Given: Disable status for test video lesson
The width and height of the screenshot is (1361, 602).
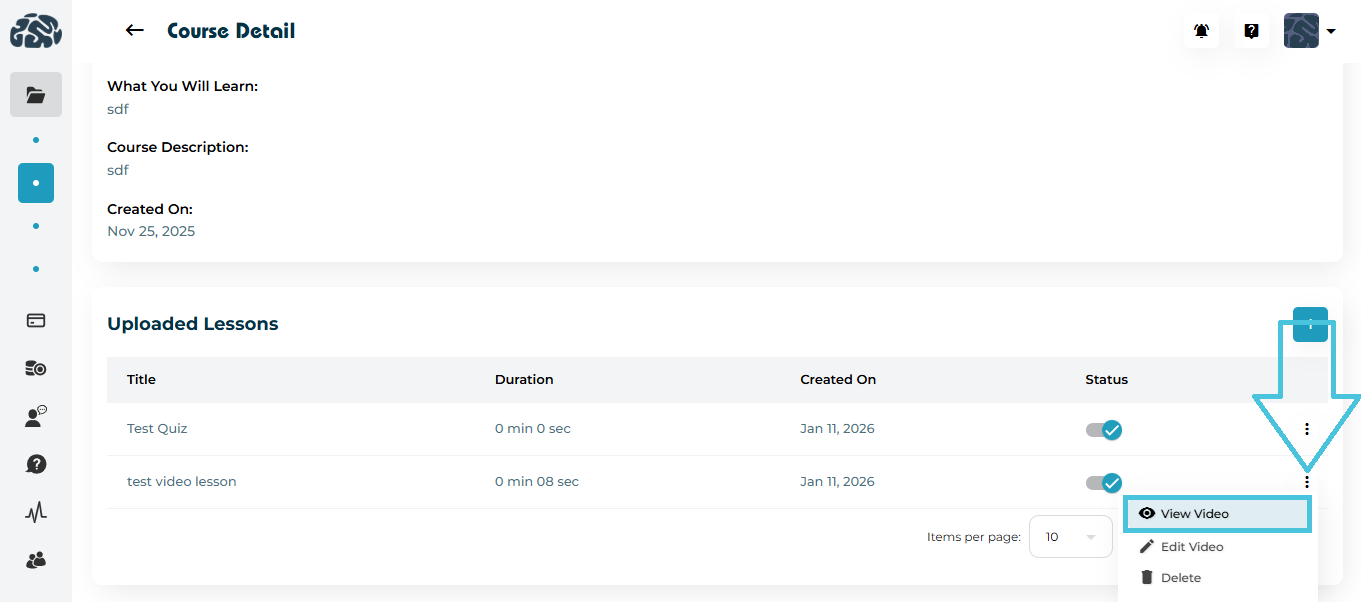Looking at the screenshot, I should point(1105,483).
